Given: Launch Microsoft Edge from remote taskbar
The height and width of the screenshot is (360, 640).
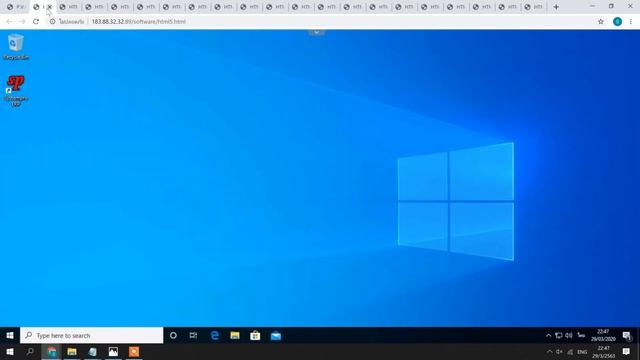Looking at the screenshot, I should coord(214,336).
